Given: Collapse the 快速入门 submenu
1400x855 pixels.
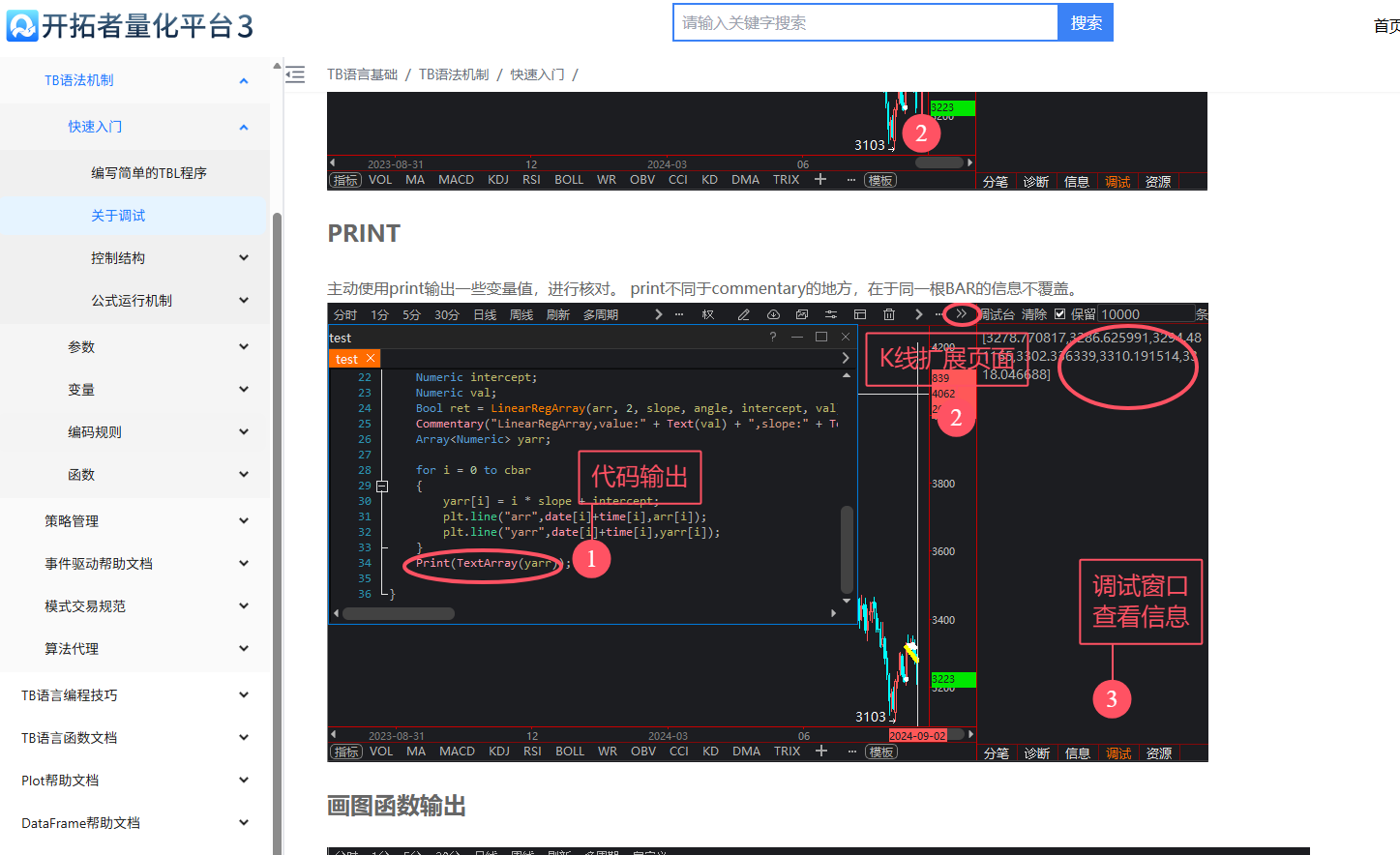Looking at the screenshot, I should [x=244, y=127].
